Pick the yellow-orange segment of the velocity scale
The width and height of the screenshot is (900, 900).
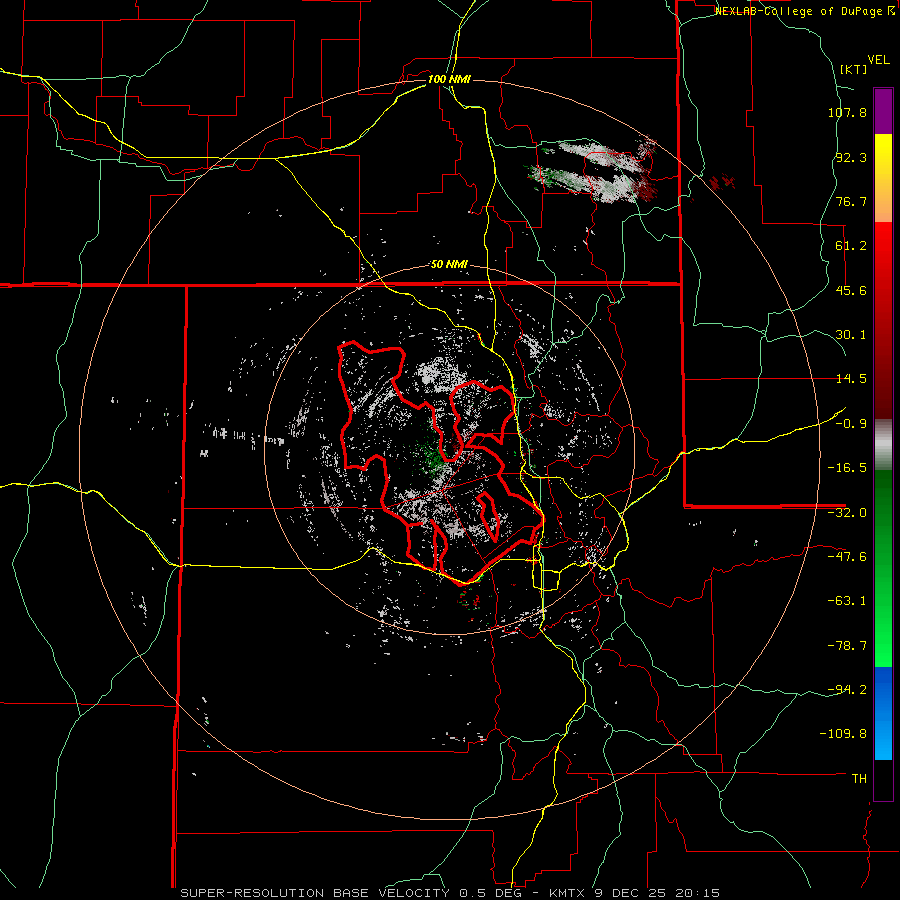tap(883, 178)
